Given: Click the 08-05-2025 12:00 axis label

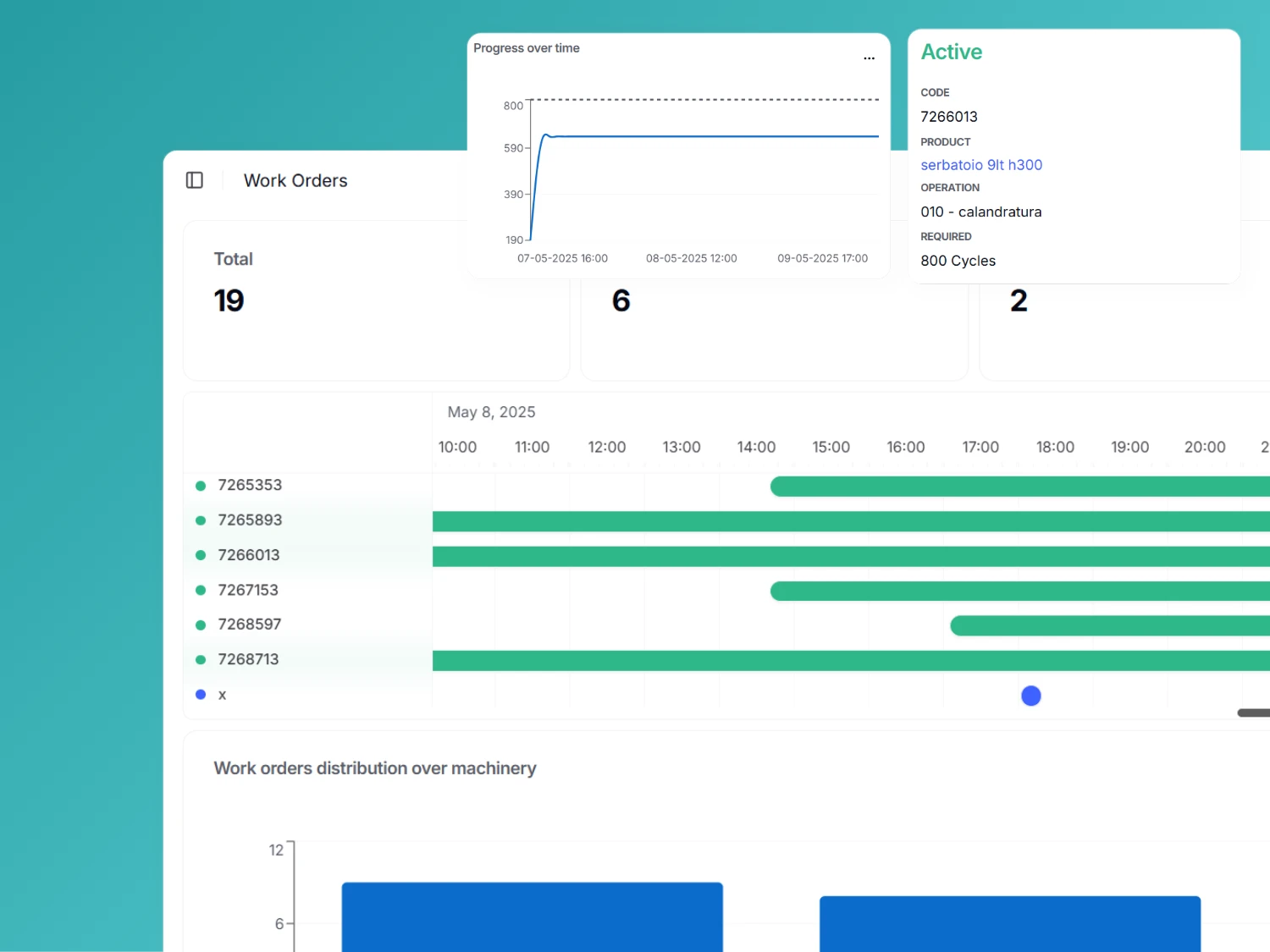Looking at the screenshot, I should [x=691, y=258].
